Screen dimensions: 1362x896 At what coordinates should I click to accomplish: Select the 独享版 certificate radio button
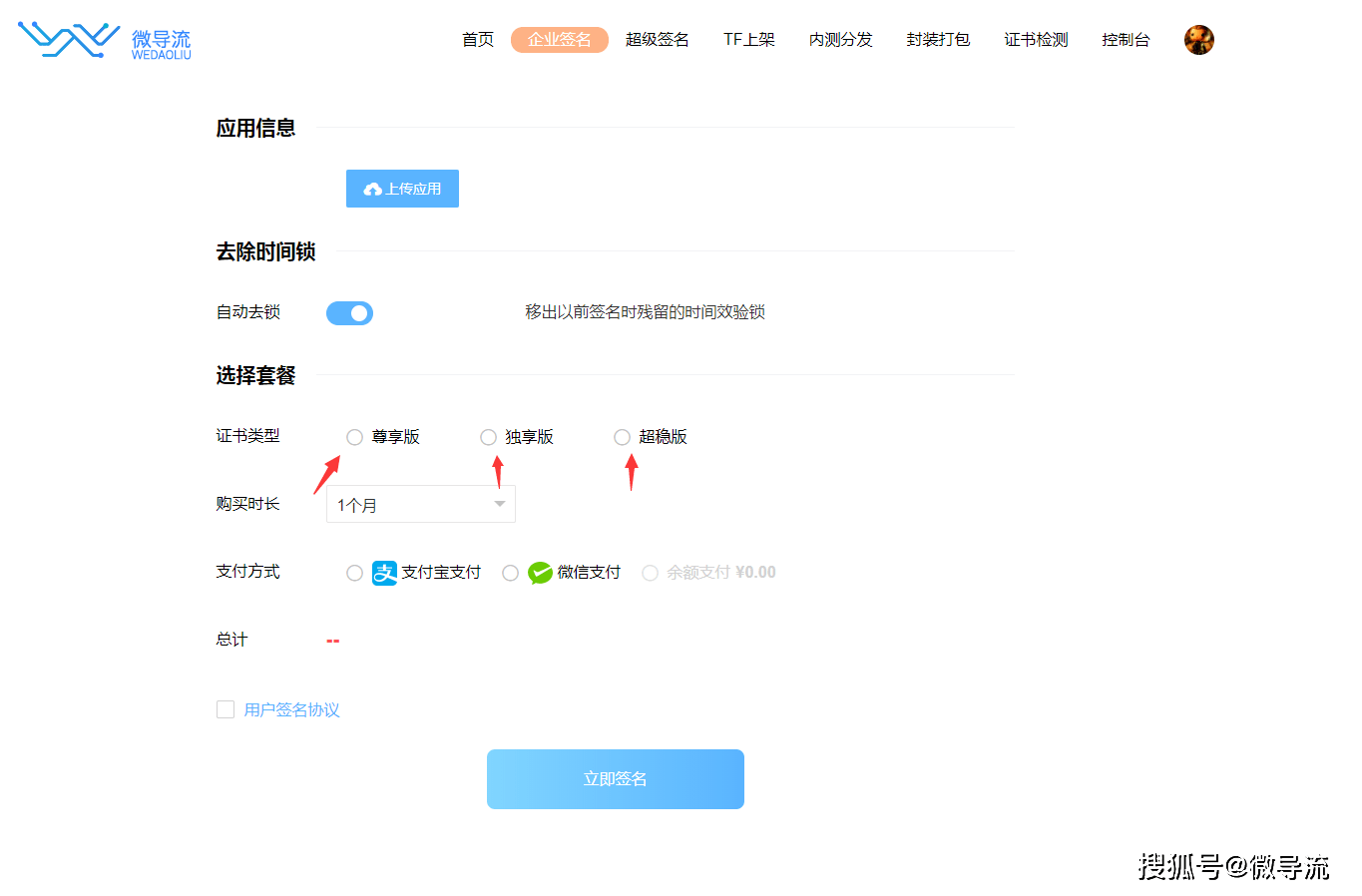(488, 437)
